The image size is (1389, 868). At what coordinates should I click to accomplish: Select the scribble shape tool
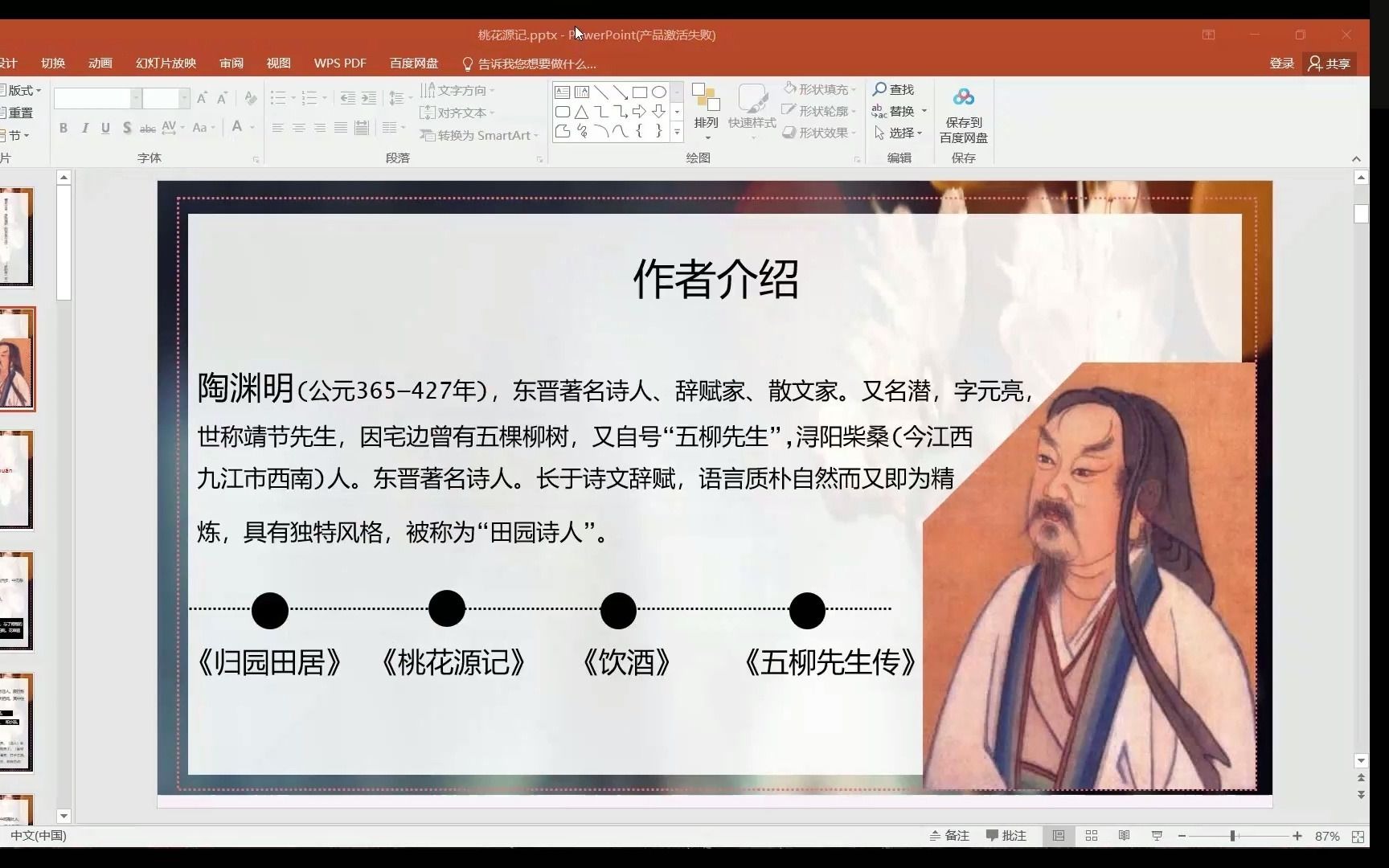pyautogui.click(x=582, y=131)
